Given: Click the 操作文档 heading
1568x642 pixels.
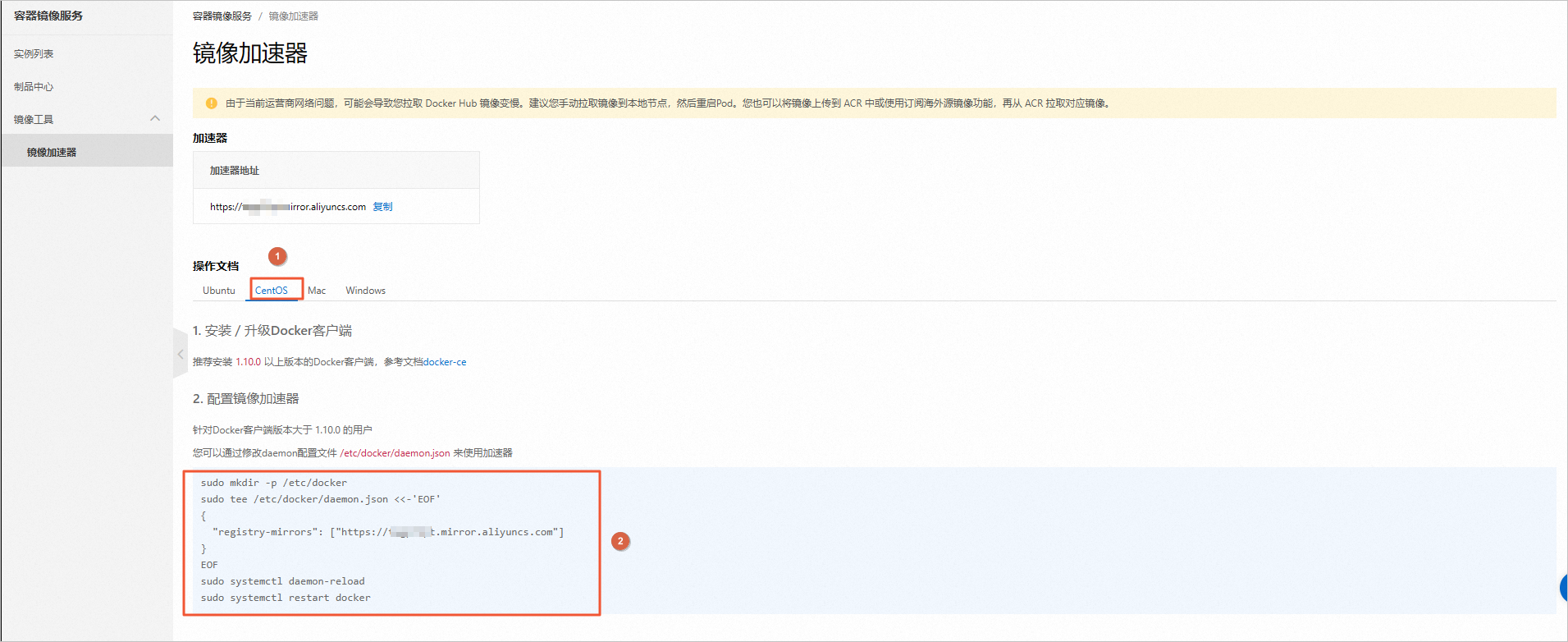Looking at the screenshot, I should (216, 266).
